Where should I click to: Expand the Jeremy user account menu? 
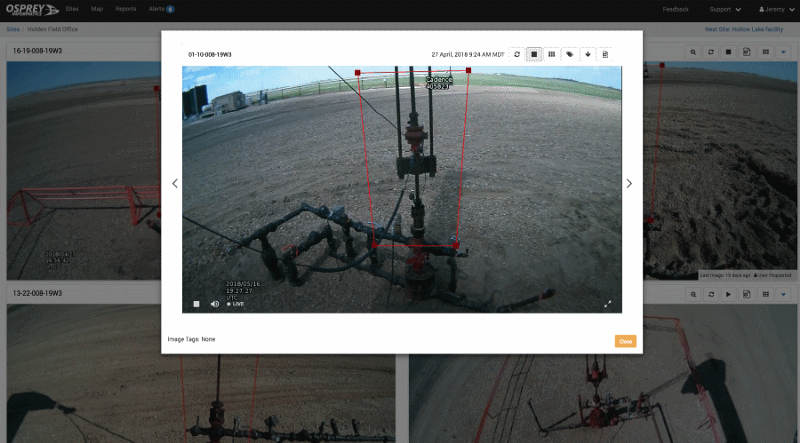[x=773, y=9]
